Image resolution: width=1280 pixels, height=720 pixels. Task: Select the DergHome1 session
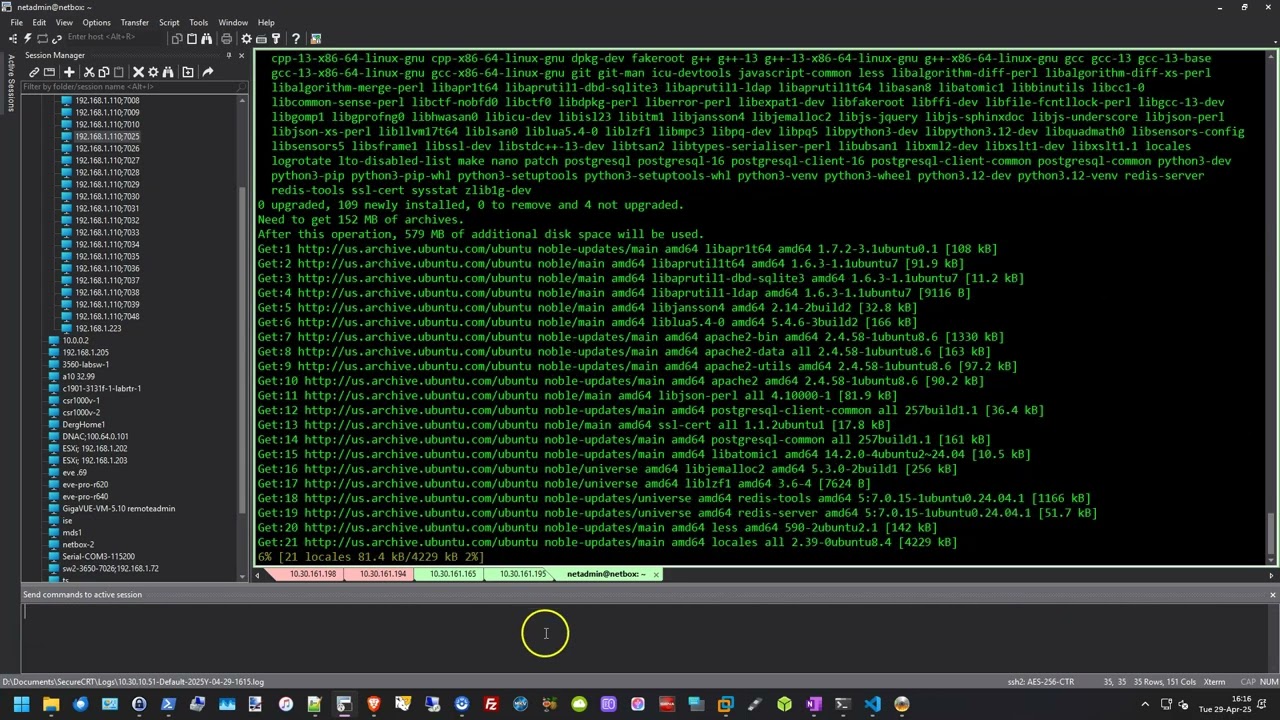tap(83, 425)
